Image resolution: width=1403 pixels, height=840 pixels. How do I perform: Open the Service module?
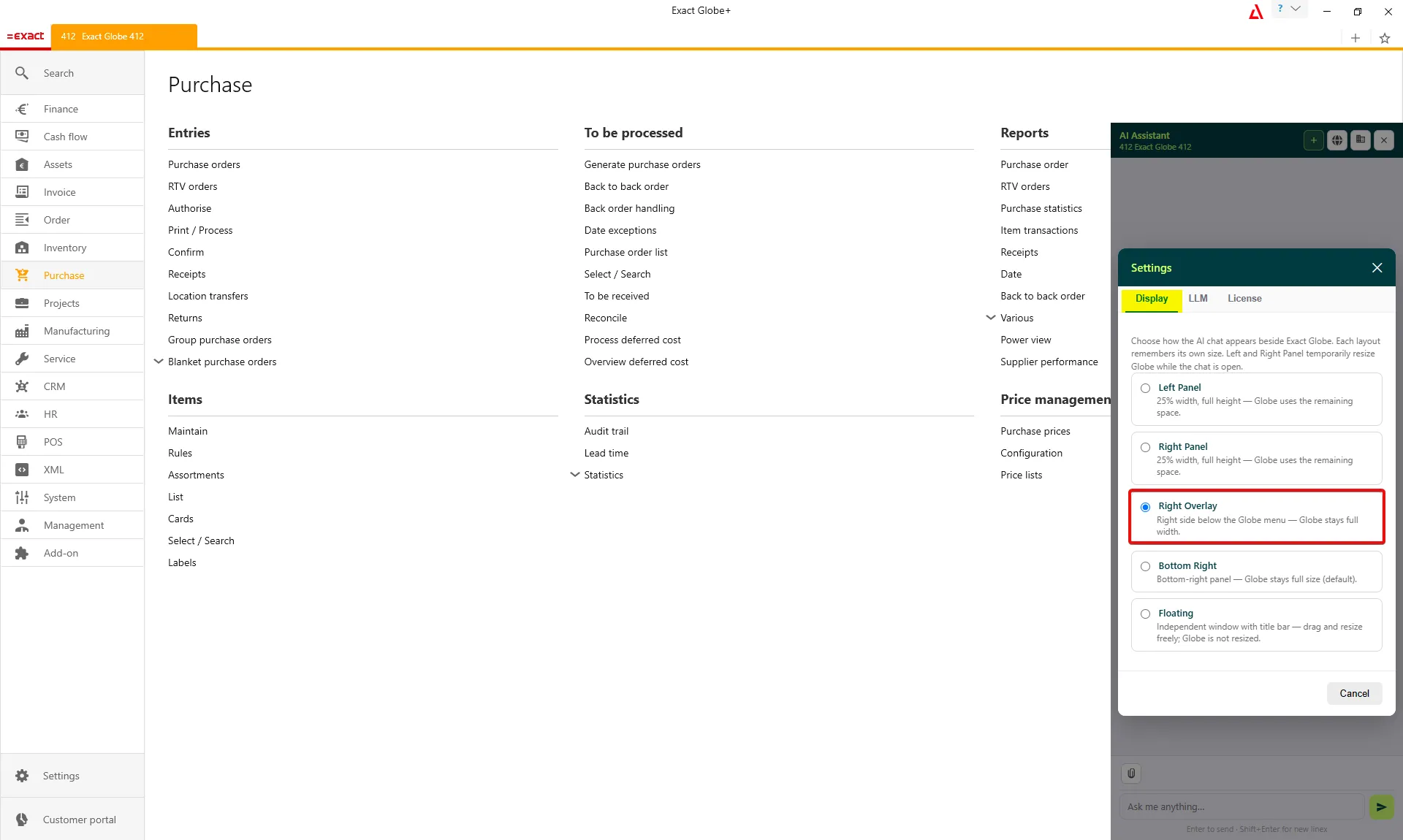point(72,359)
